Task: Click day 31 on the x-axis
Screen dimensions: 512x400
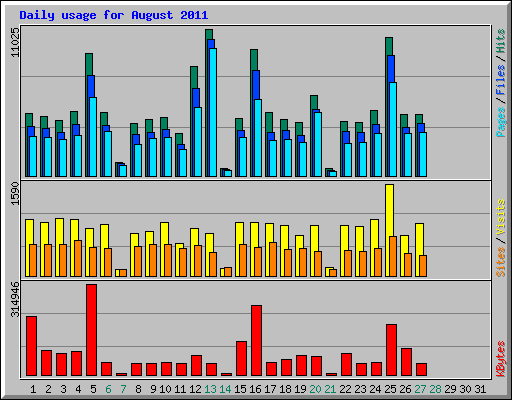Action: [x=480, y=389]
